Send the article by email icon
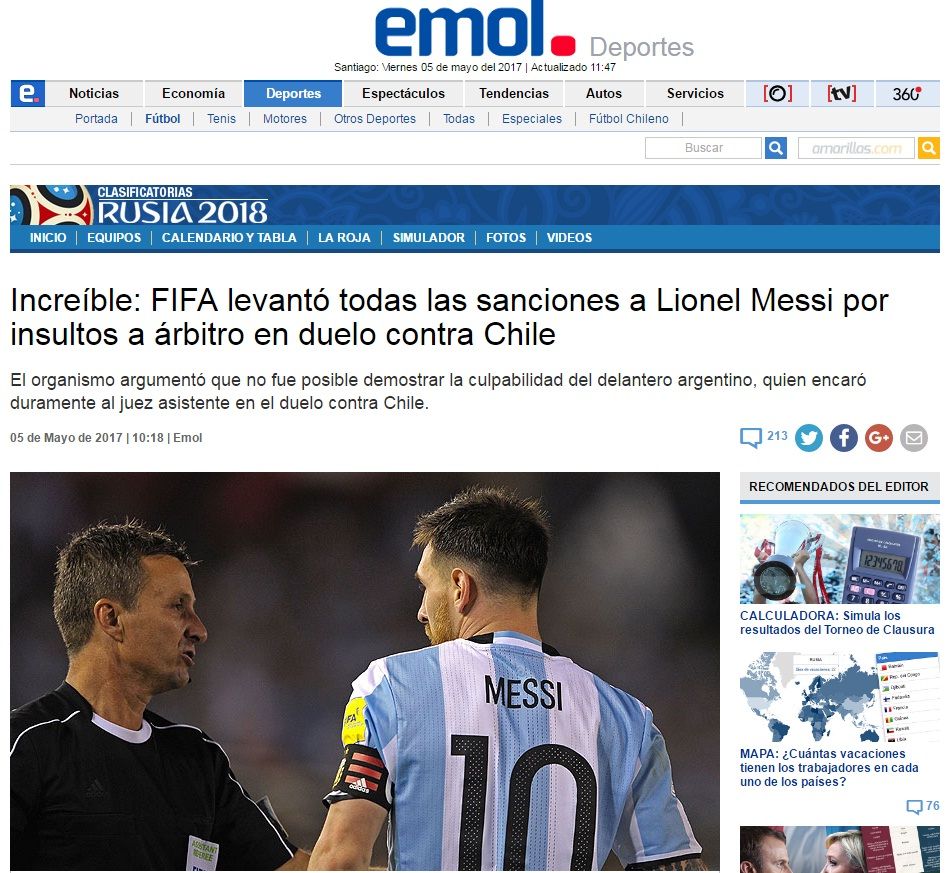Image resolution: width=952 pixels, height=873 pixels. coord(914,438)
